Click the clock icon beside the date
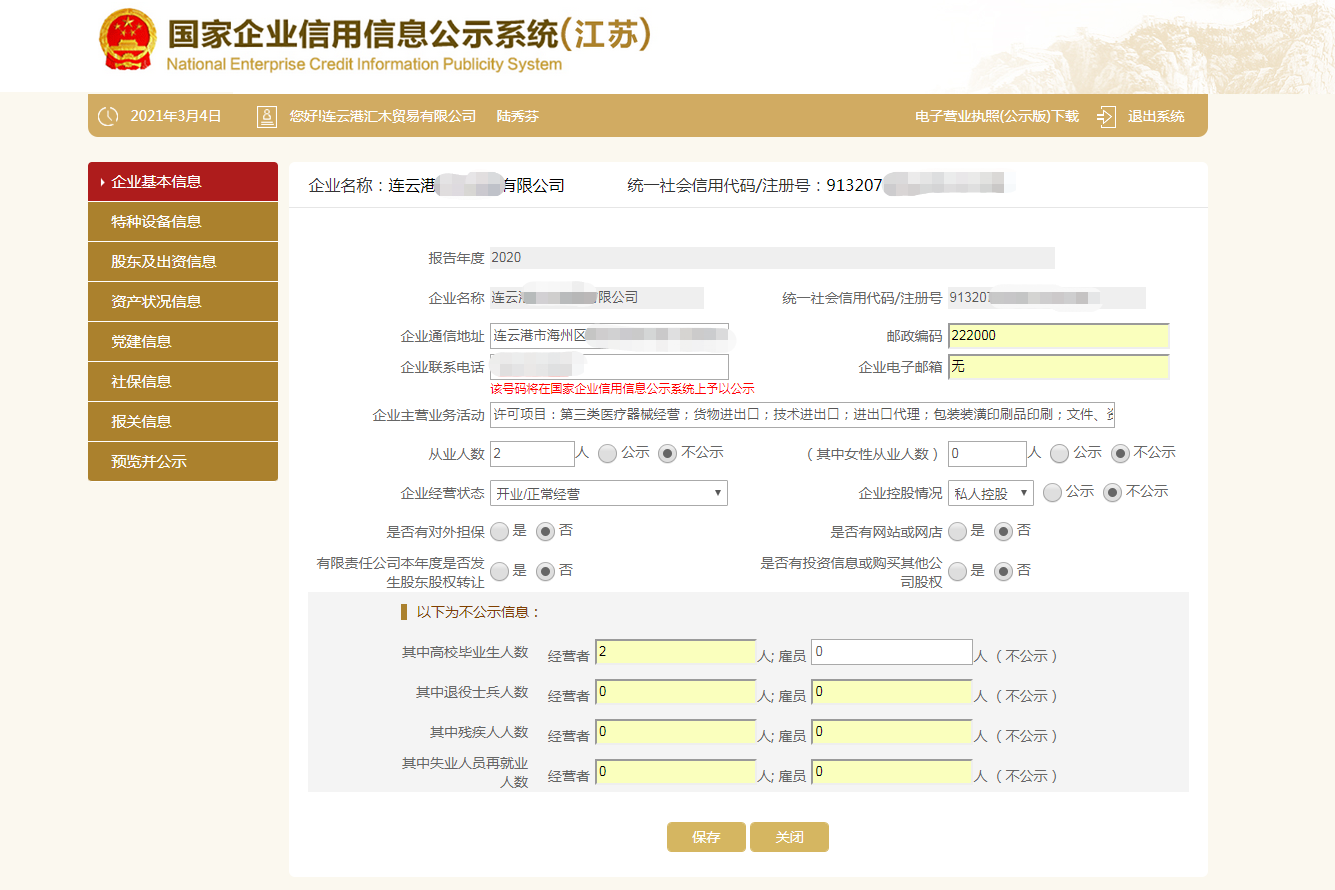Viewport: 1335px width, 890px height. point(108,116)
